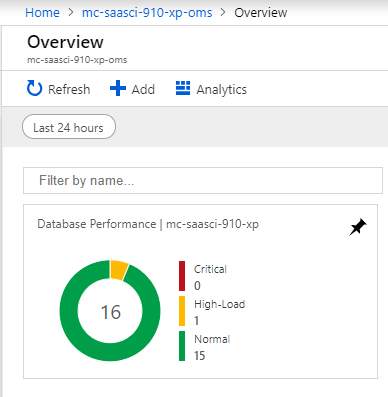Click the yellow High-Load legend swatch
This screenshot has width=388, height=397.
tap(182, 311)
